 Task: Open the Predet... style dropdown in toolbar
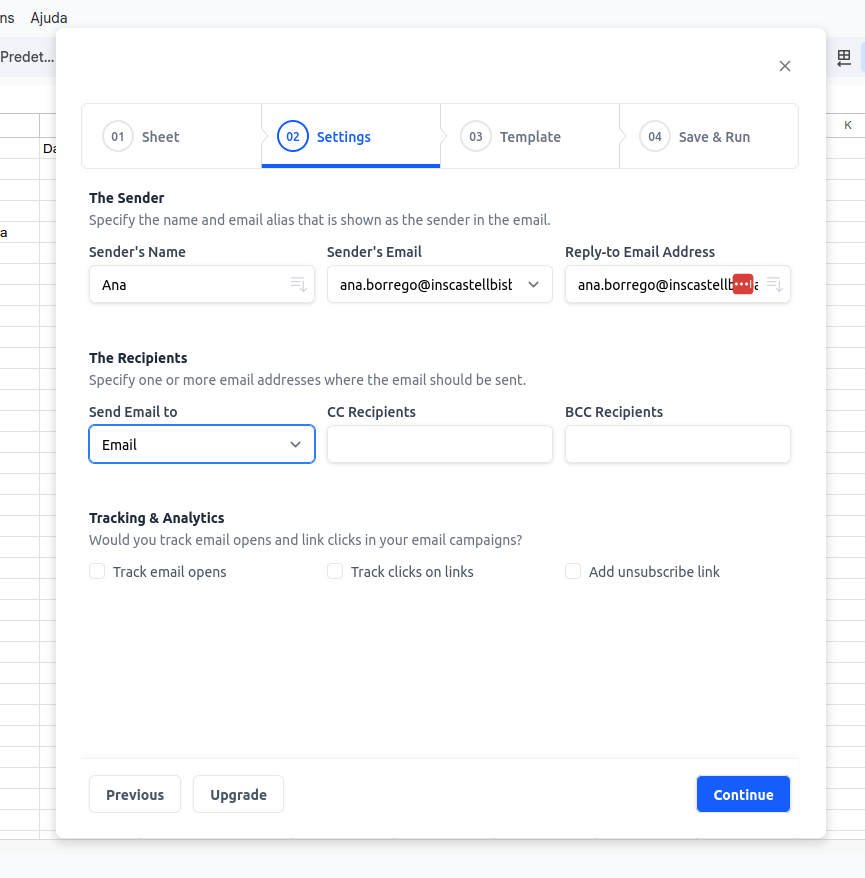27,57
